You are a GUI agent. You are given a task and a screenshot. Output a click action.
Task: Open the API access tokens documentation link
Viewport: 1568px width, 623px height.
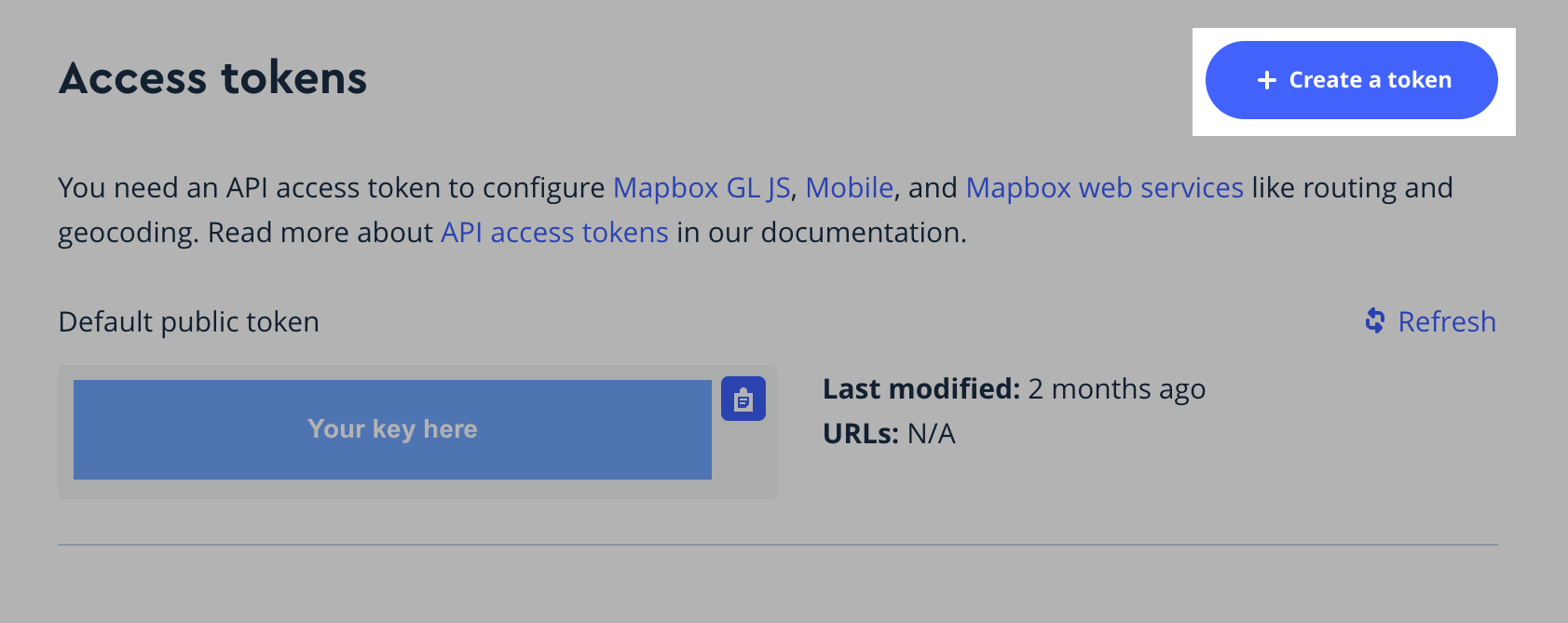tap(554, 233)
